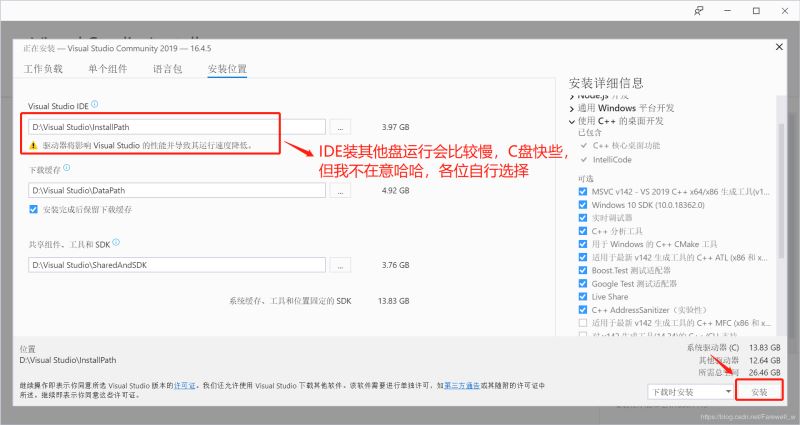This screenshot has width=800, height=425.
Task: Click the 系统缓存、工具和位置固定的 SDK label
Action: click(290, 301)
